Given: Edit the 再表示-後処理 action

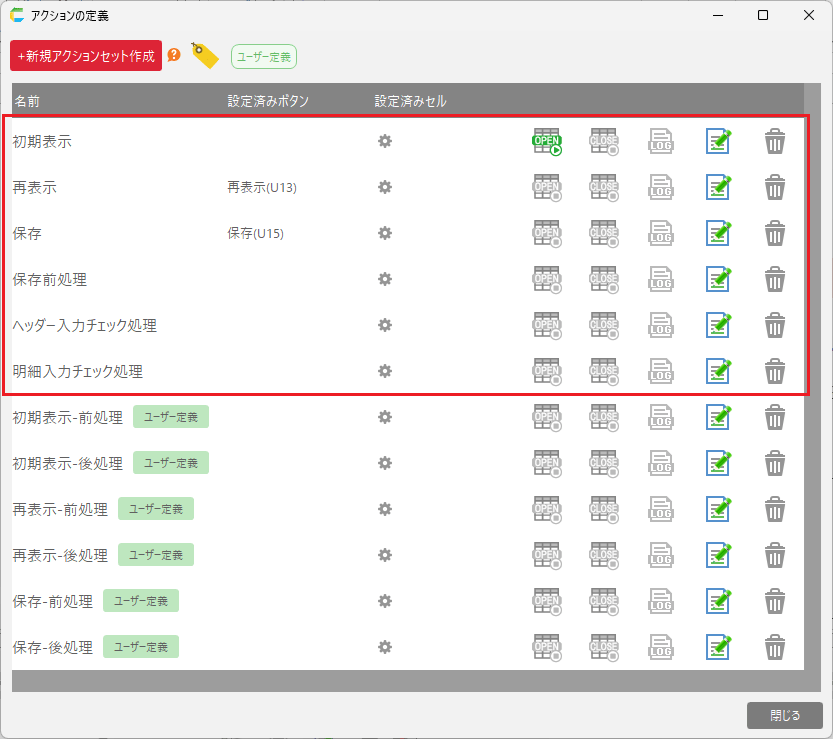Looking at the screenshot, I should click(718, 555).
